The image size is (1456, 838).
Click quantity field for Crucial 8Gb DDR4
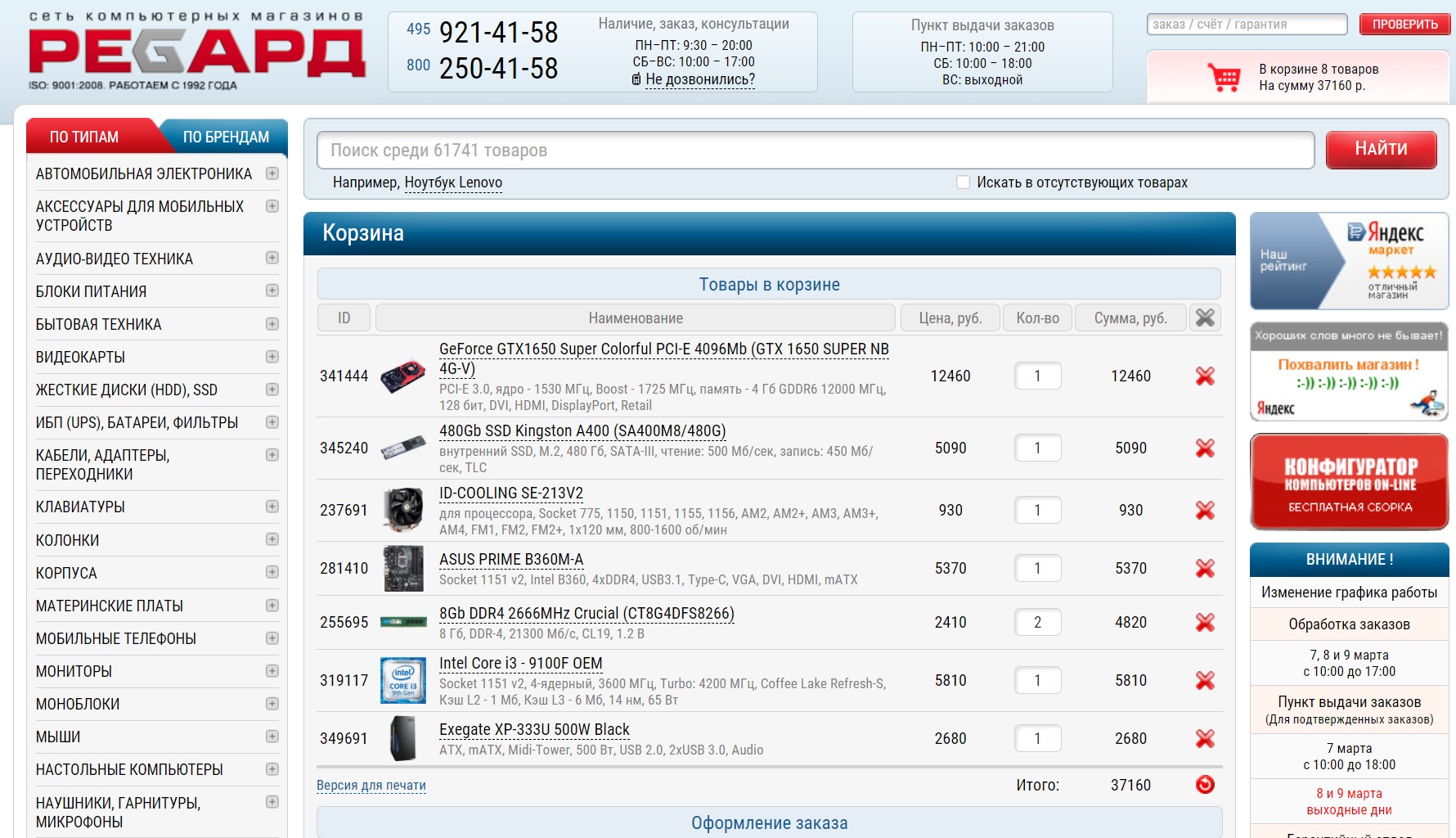point(1037,623)
